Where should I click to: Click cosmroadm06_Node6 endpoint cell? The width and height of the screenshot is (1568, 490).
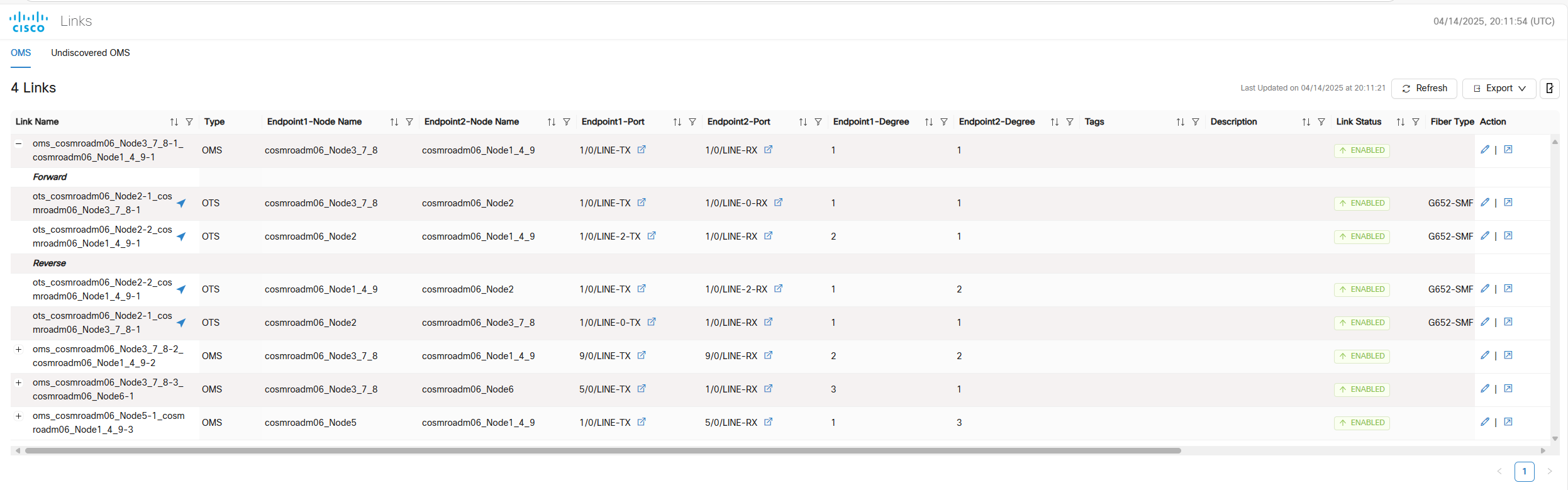(468, 389)
